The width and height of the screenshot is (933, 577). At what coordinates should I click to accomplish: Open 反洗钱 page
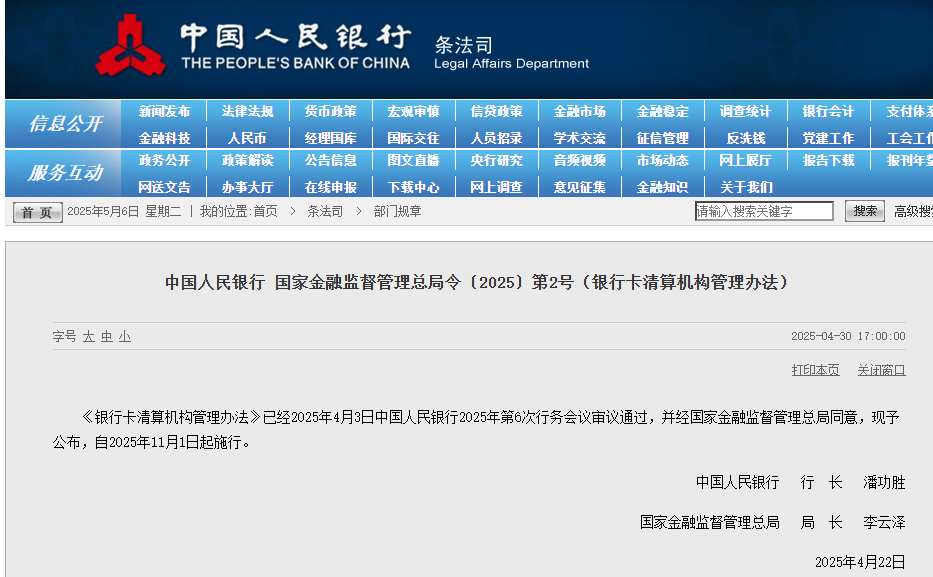click(746, 138)
